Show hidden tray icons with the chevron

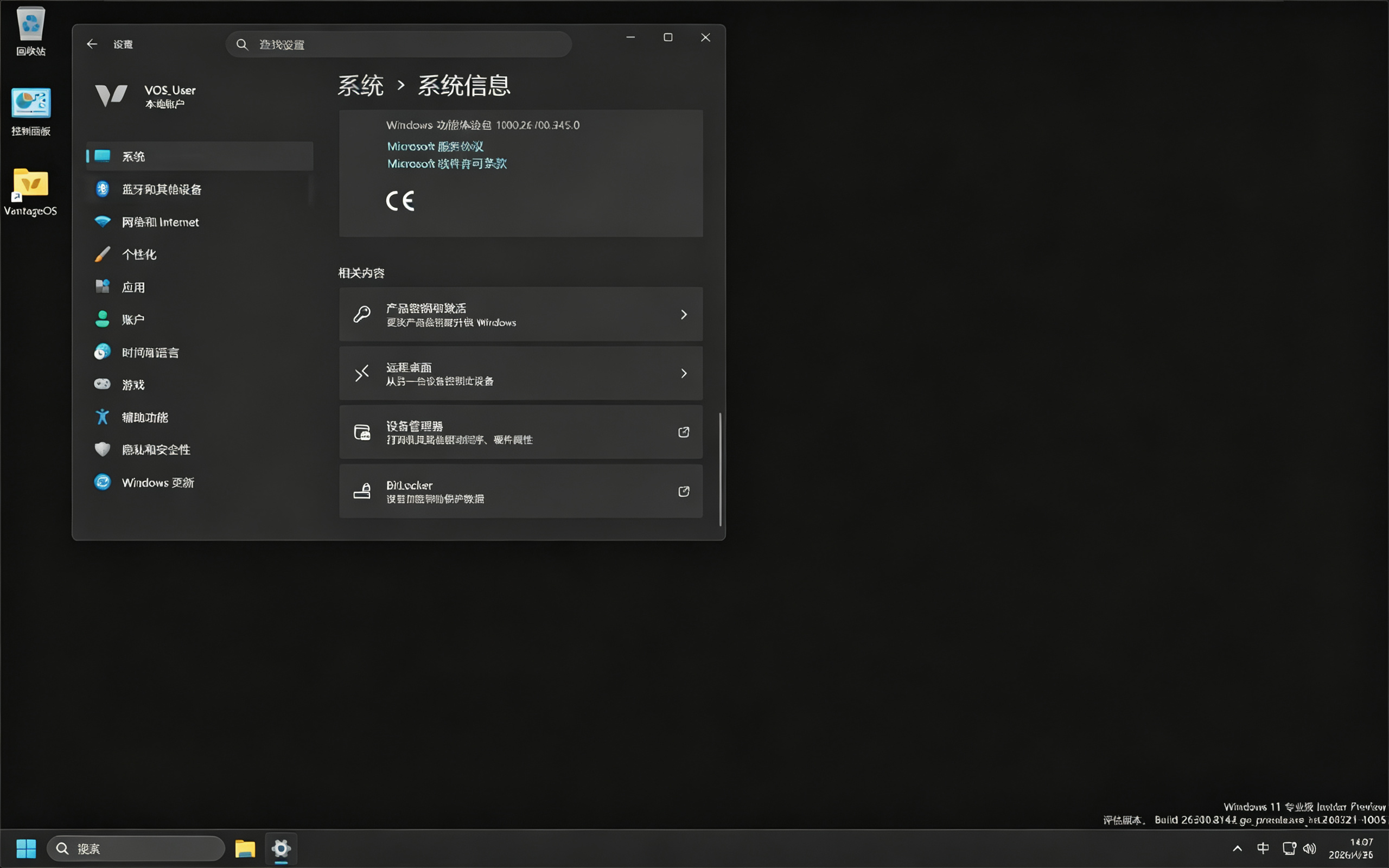point(1238,848)
